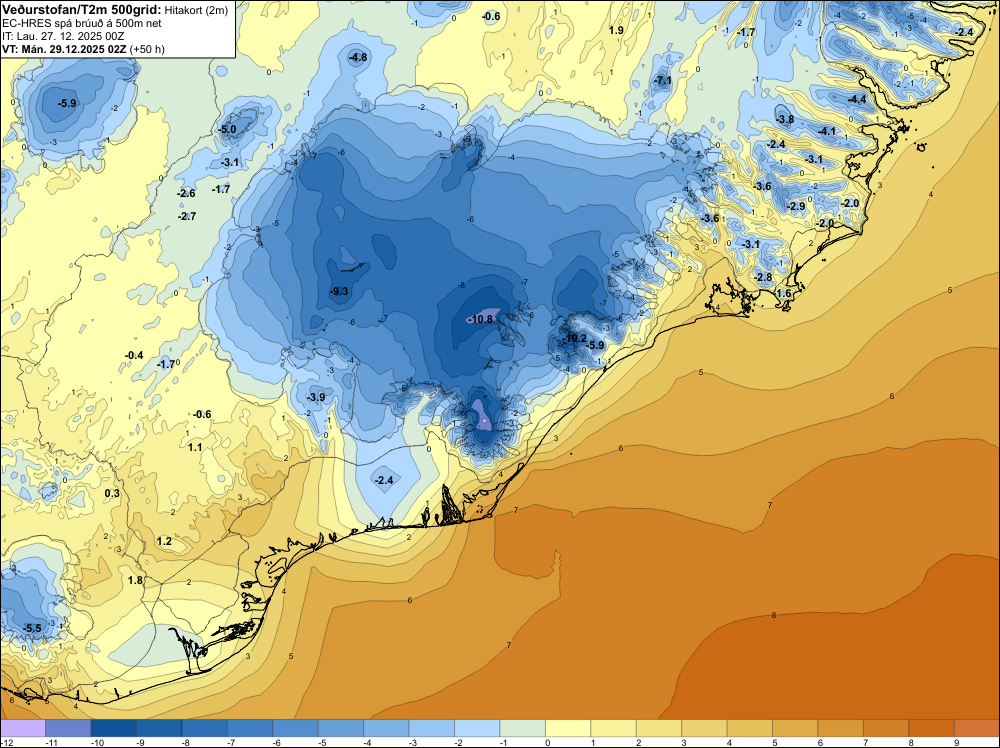Select the -4.4 temperature value
This screenshot has height=748, width=1000.
pyautogui.click(x=857, y=99)
